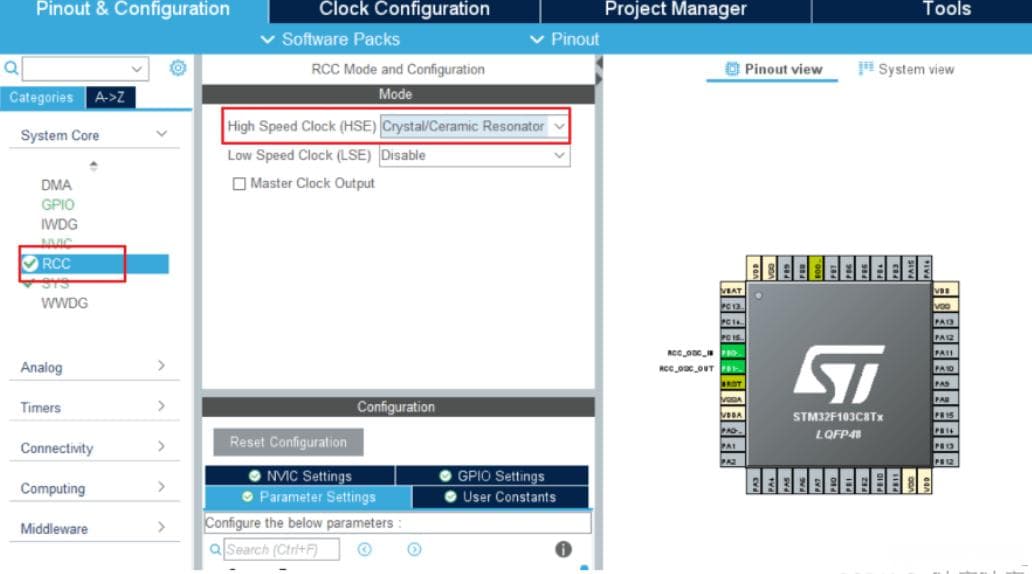Click pin PA12 on the chip
The width and height of the screenshot is (1032, 574).
pyautogui.click(x=946, y=337)
